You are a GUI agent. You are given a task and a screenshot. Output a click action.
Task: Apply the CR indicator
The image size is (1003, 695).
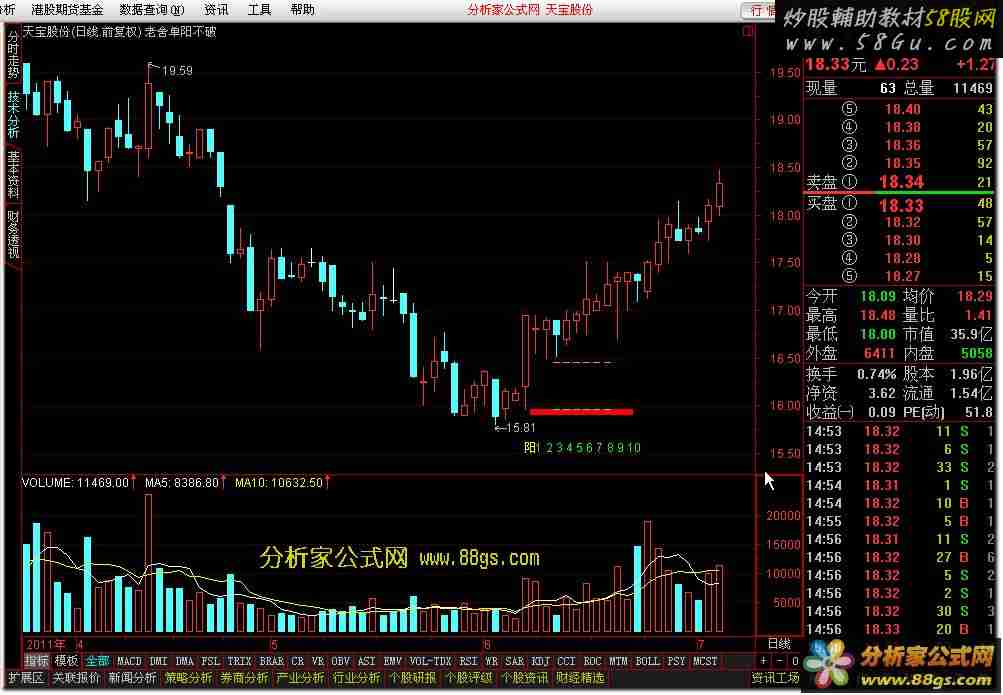coord(297,661)
